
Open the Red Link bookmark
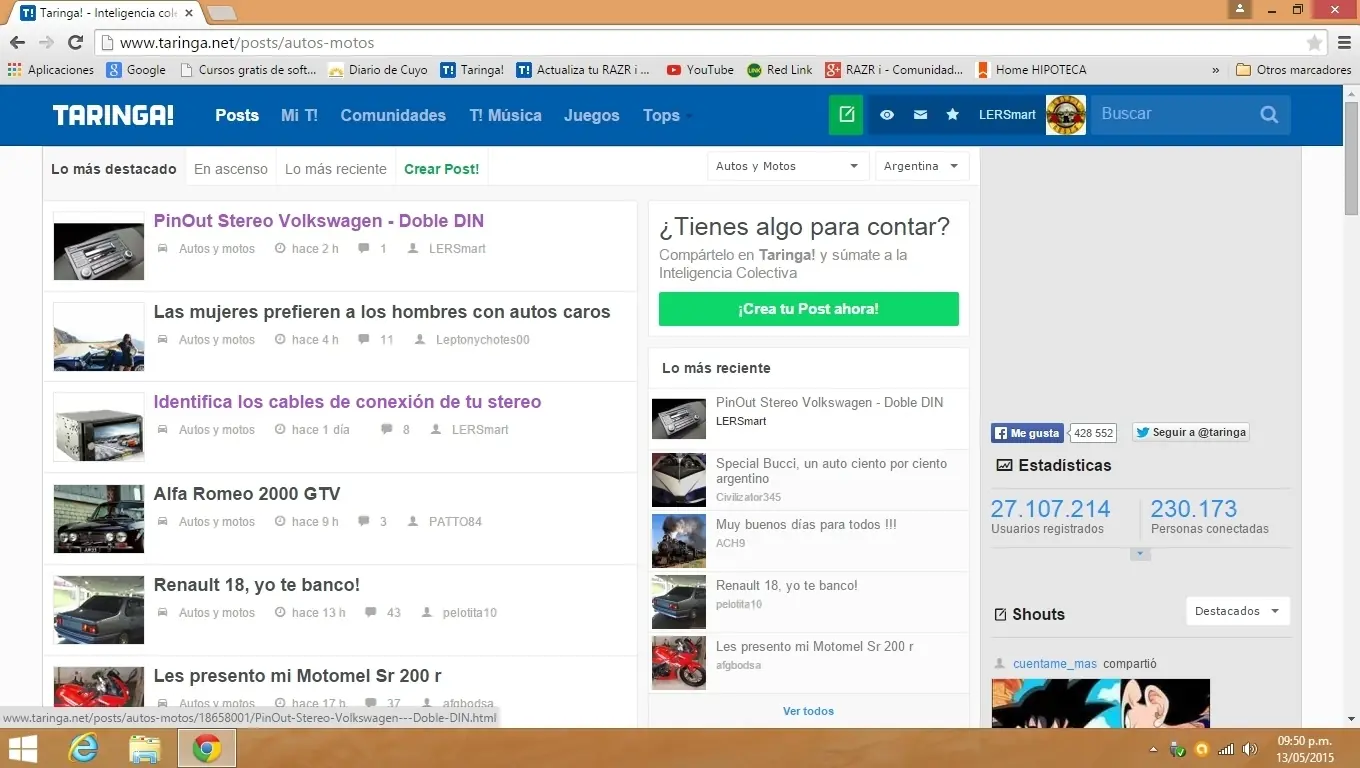(x=780, y=70)
